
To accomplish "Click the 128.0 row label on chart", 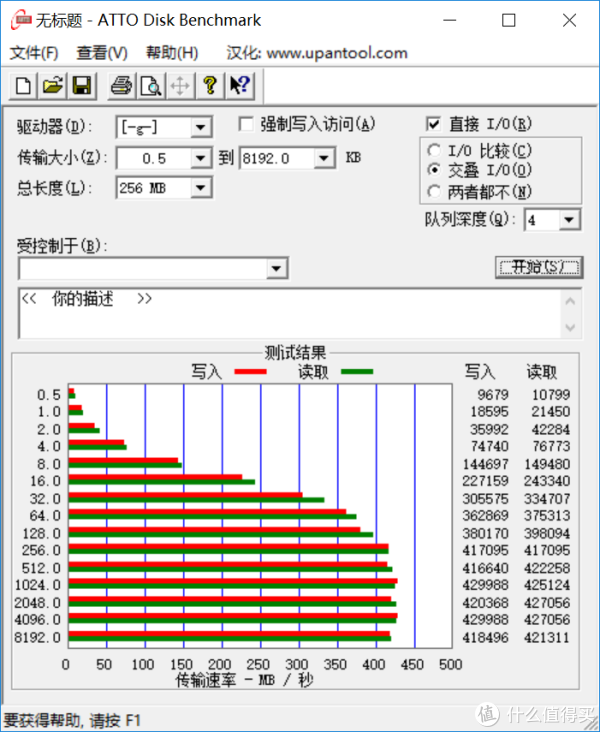I will tap(42, 533).
